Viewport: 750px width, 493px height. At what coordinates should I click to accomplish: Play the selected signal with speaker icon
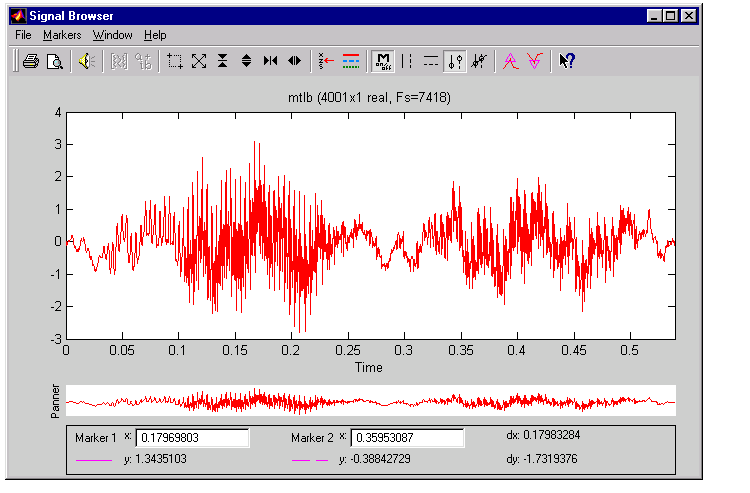click(86, 61)
